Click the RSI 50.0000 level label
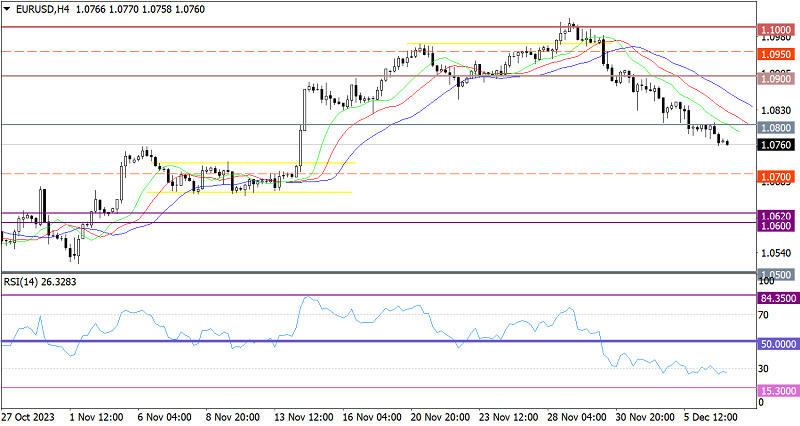This screenshot has height=426, width=800. point(778,344)
